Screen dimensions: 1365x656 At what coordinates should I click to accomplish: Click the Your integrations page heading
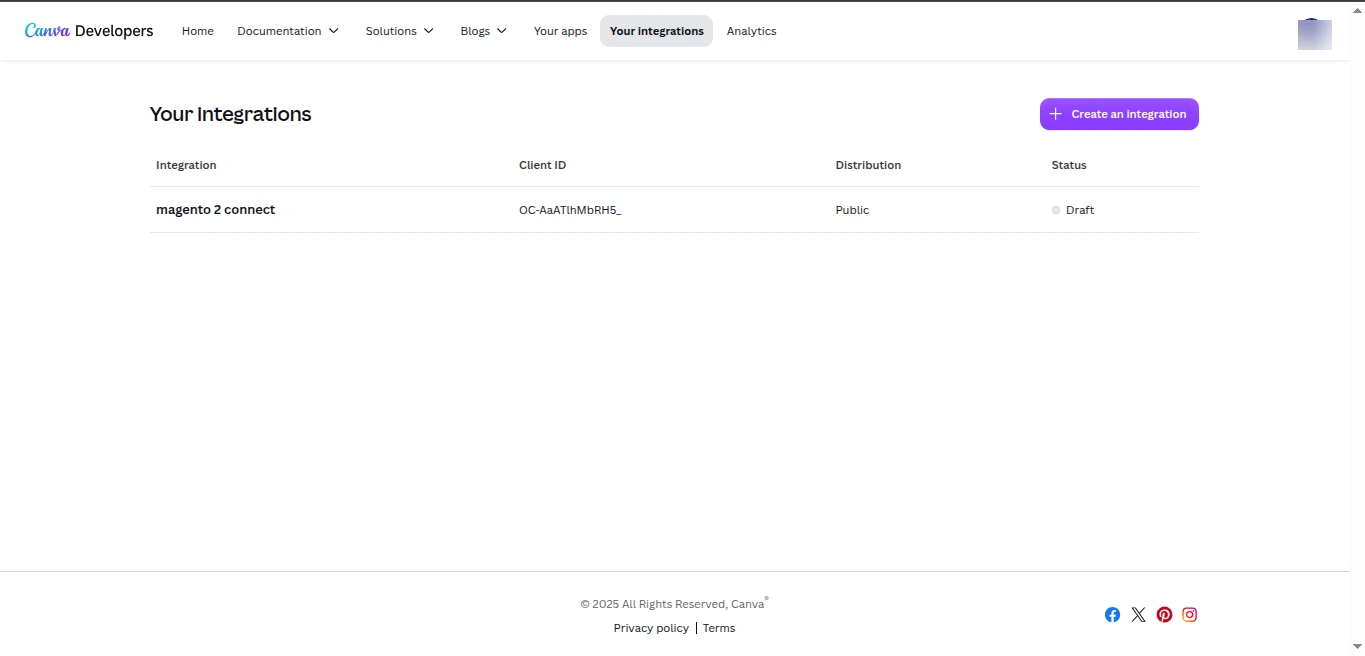[230, 114]
